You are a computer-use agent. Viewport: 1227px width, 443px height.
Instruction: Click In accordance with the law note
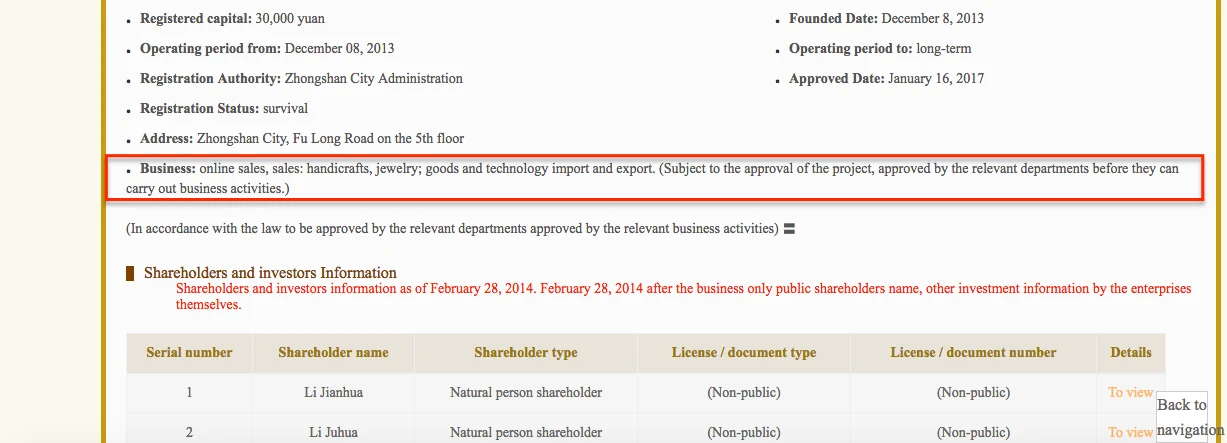452,229
